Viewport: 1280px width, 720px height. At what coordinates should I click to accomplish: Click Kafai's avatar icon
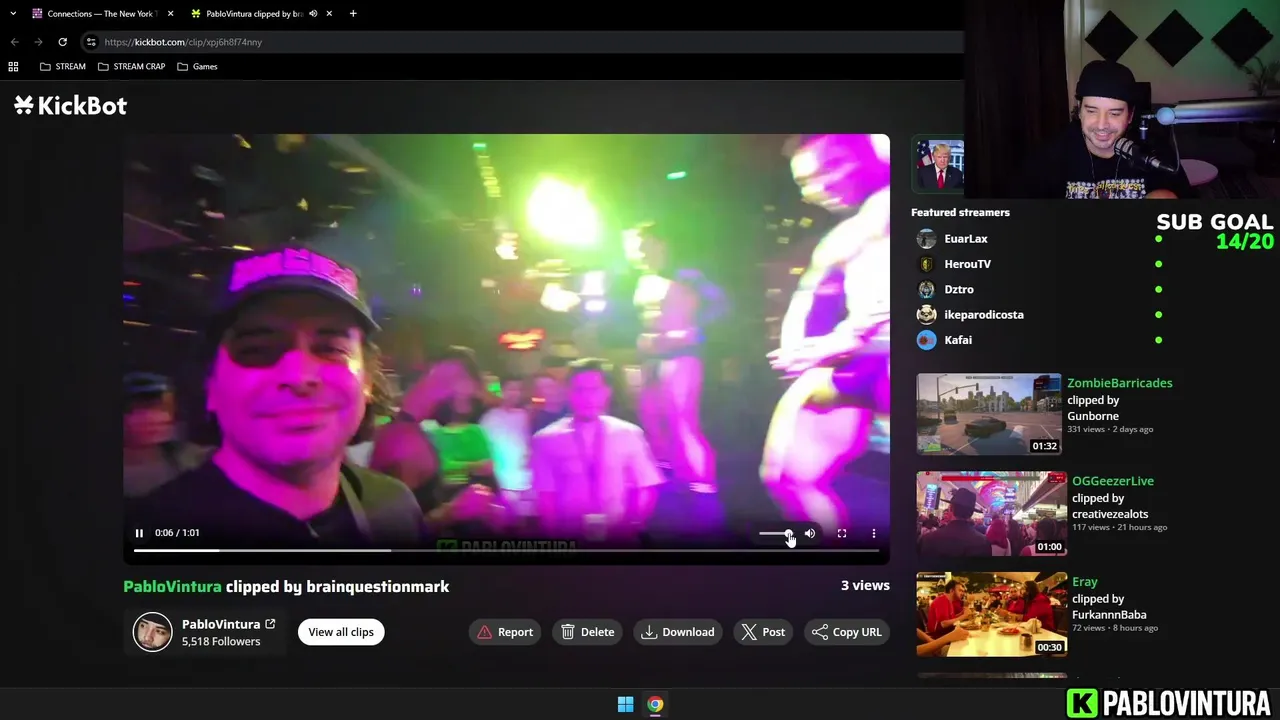coord(927,340)
